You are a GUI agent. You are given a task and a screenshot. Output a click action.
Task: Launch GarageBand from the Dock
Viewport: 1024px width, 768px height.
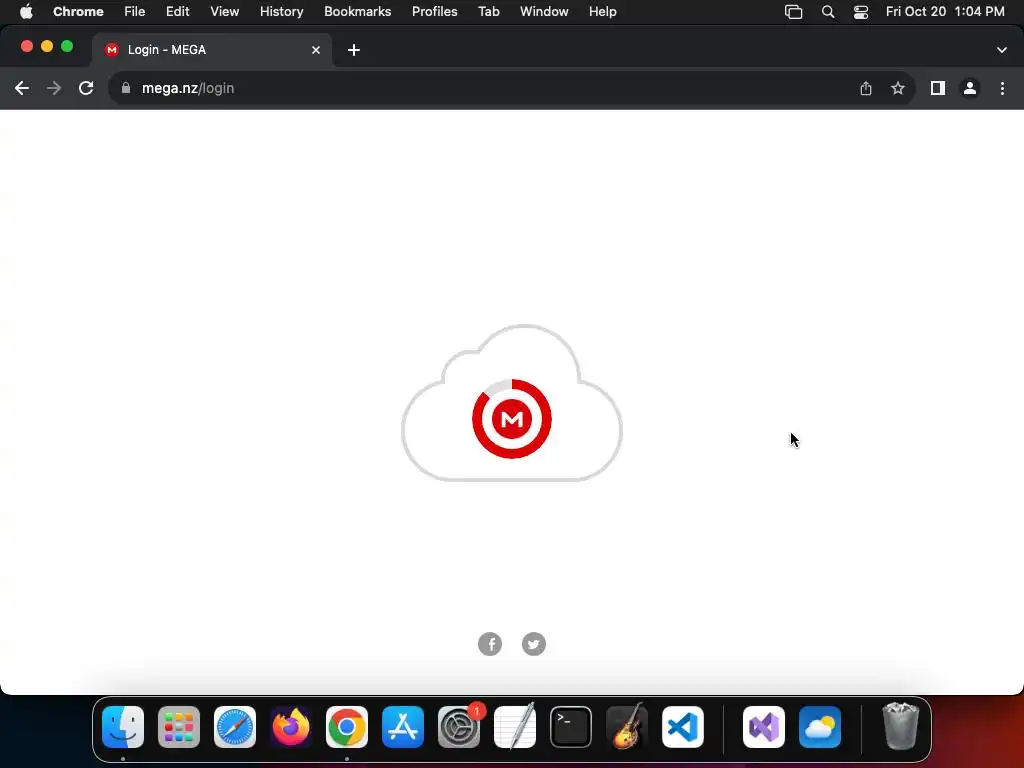point(627,727)
